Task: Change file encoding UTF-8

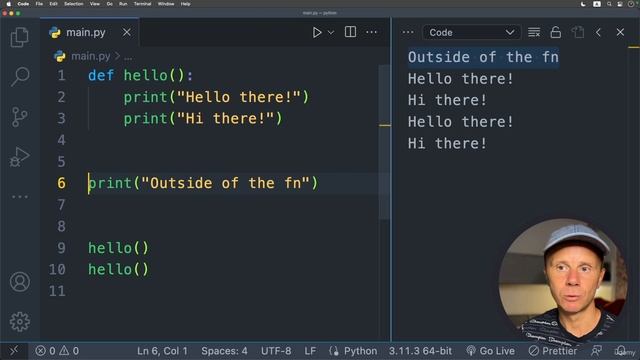Action: (276, 351)
